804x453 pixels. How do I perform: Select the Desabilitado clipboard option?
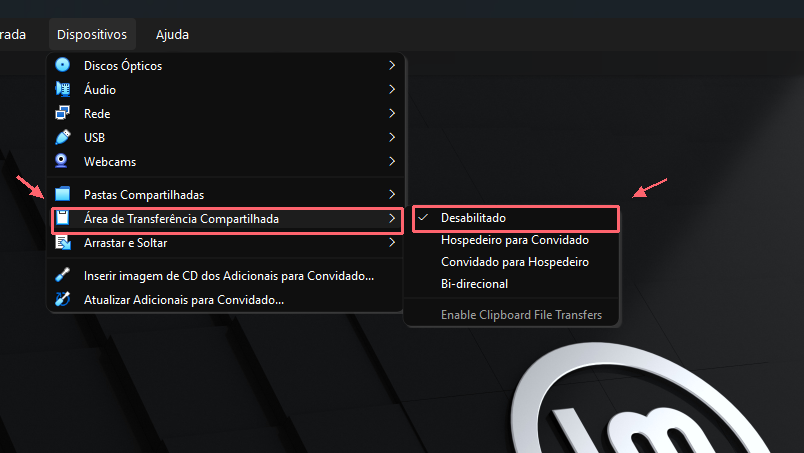pos(516,218)
